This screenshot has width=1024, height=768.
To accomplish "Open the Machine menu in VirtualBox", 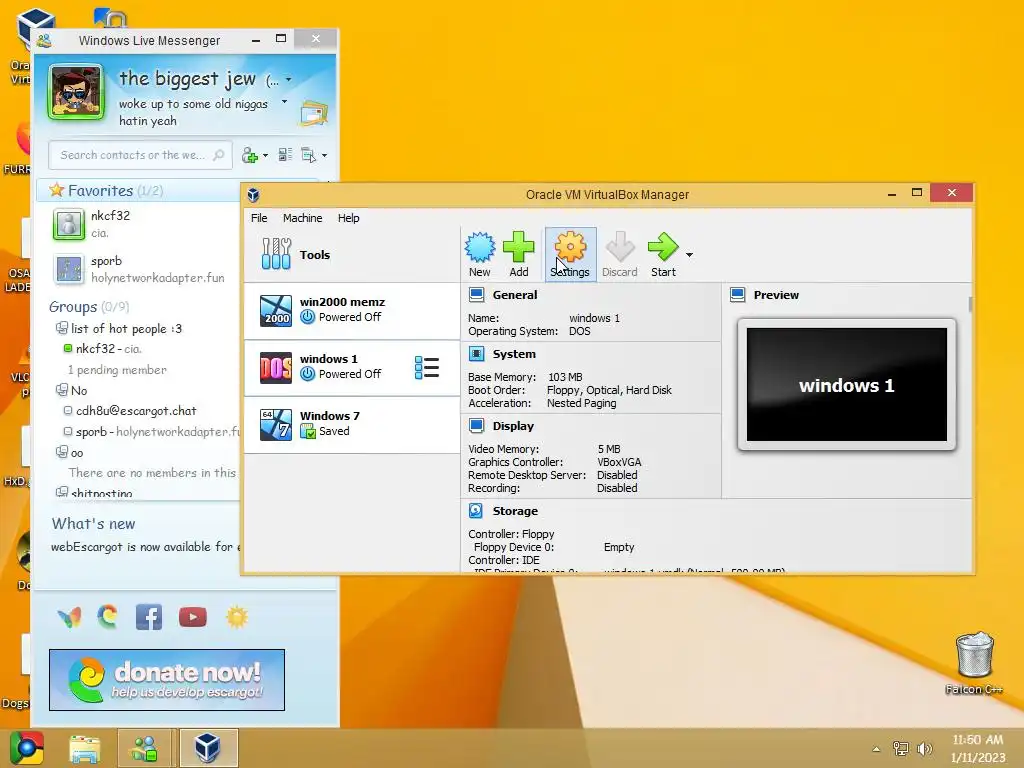I will (x=302, y=218).
